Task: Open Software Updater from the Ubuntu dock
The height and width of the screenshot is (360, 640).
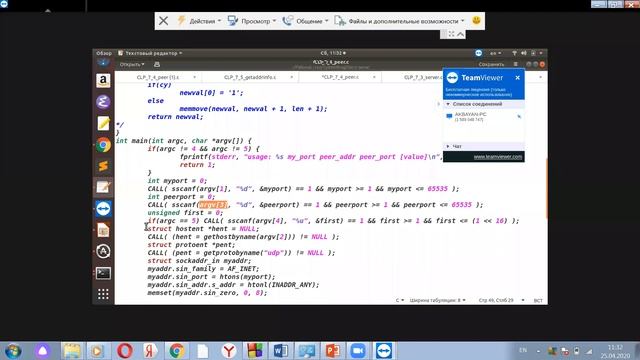Action: (103, 251)
